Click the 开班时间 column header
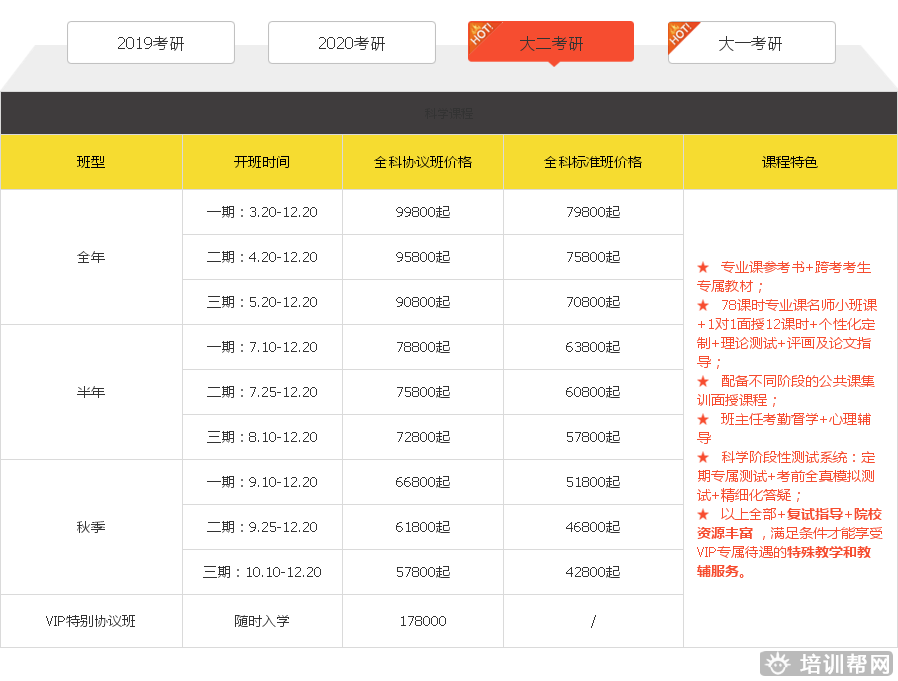This screenshot has height=681, width=898. click(262, 162)
